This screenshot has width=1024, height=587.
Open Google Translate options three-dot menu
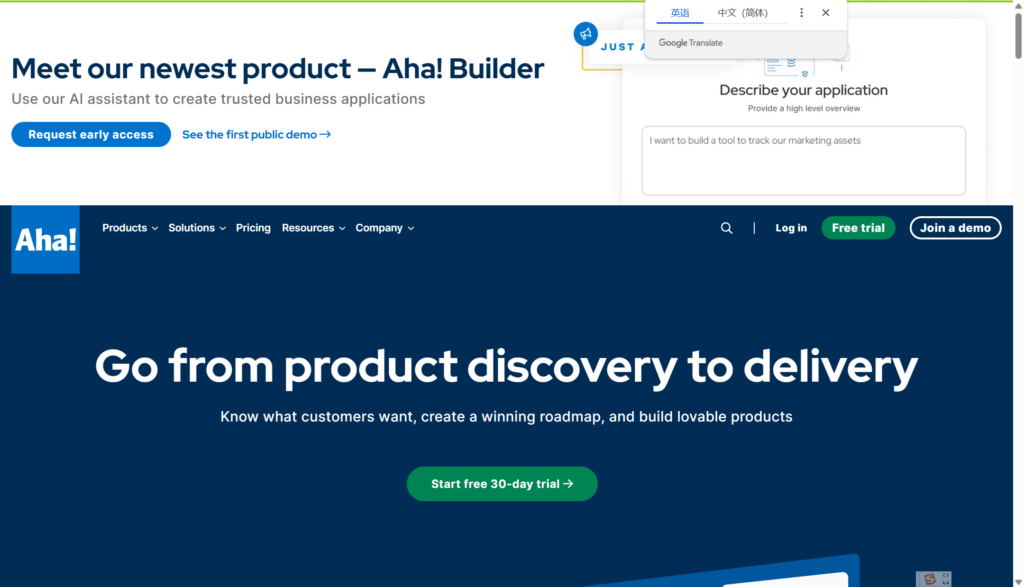(801, 13)
